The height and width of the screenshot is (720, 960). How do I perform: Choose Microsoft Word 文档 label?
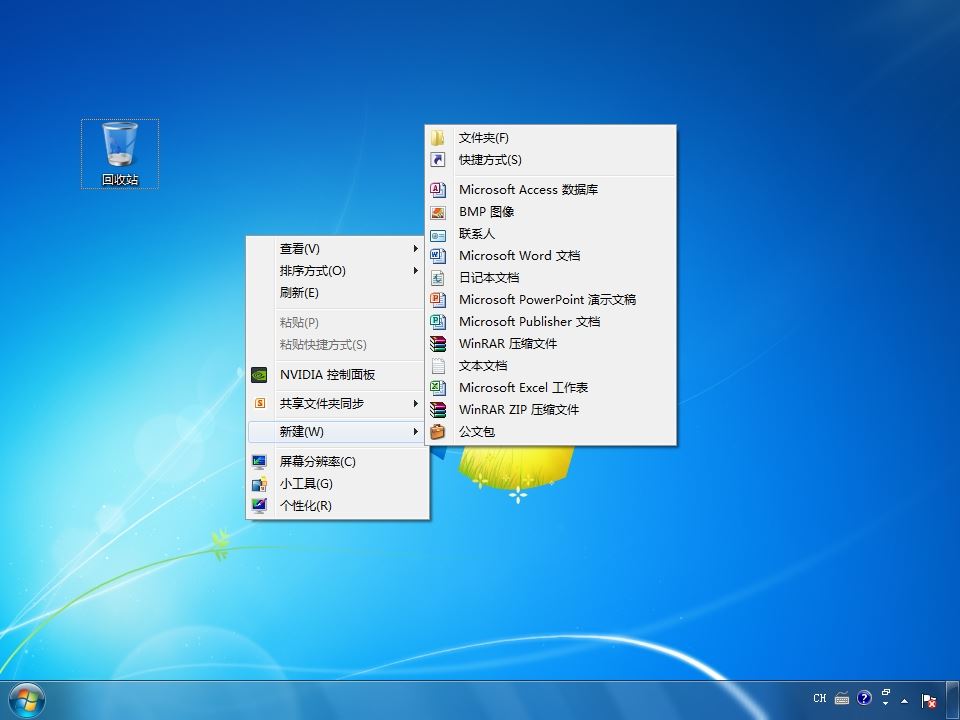(520, 256)
